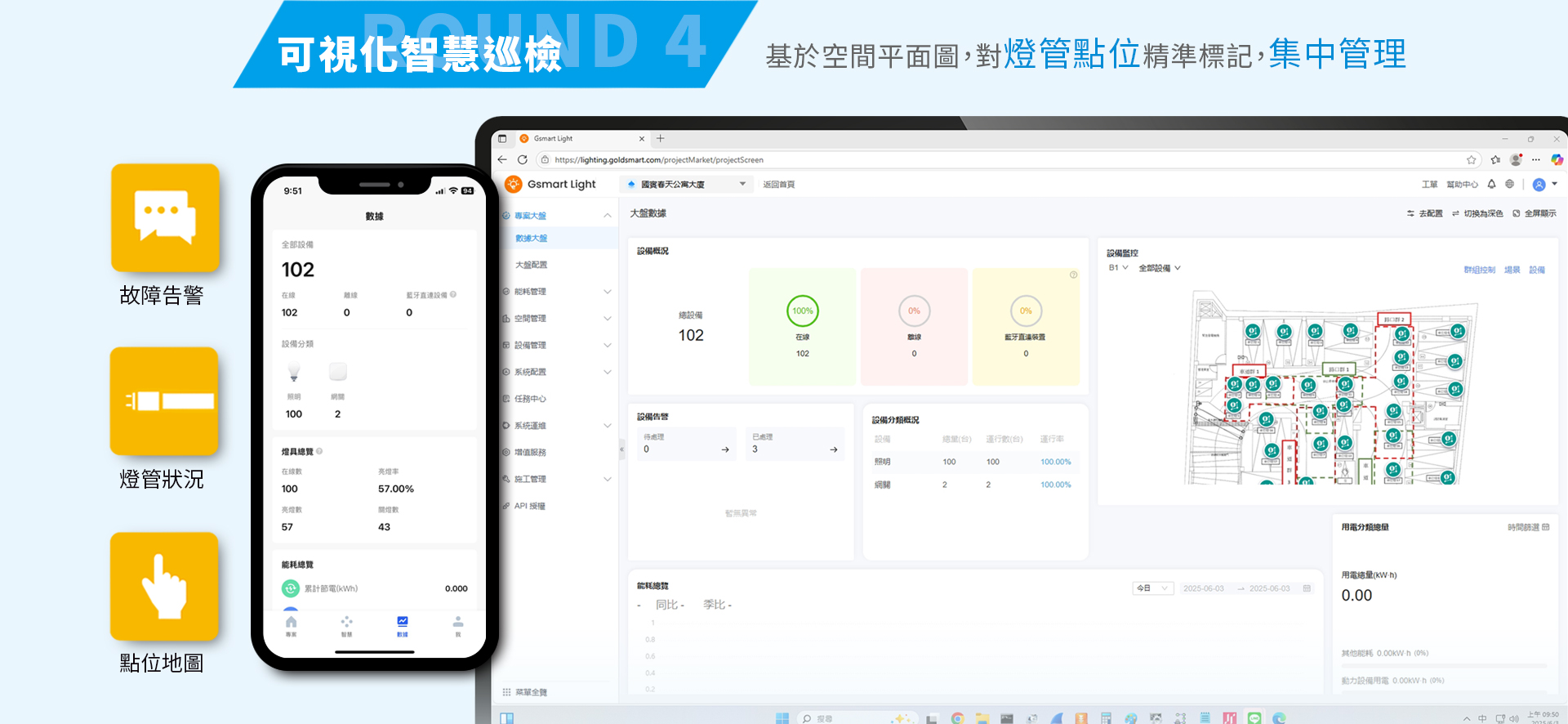Open the Windows Start menu

782,718
